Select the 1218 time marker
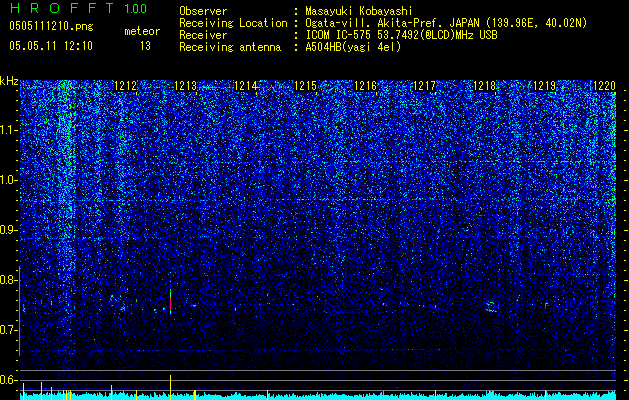This screenshot has width=629, height=400. (485, 86)
